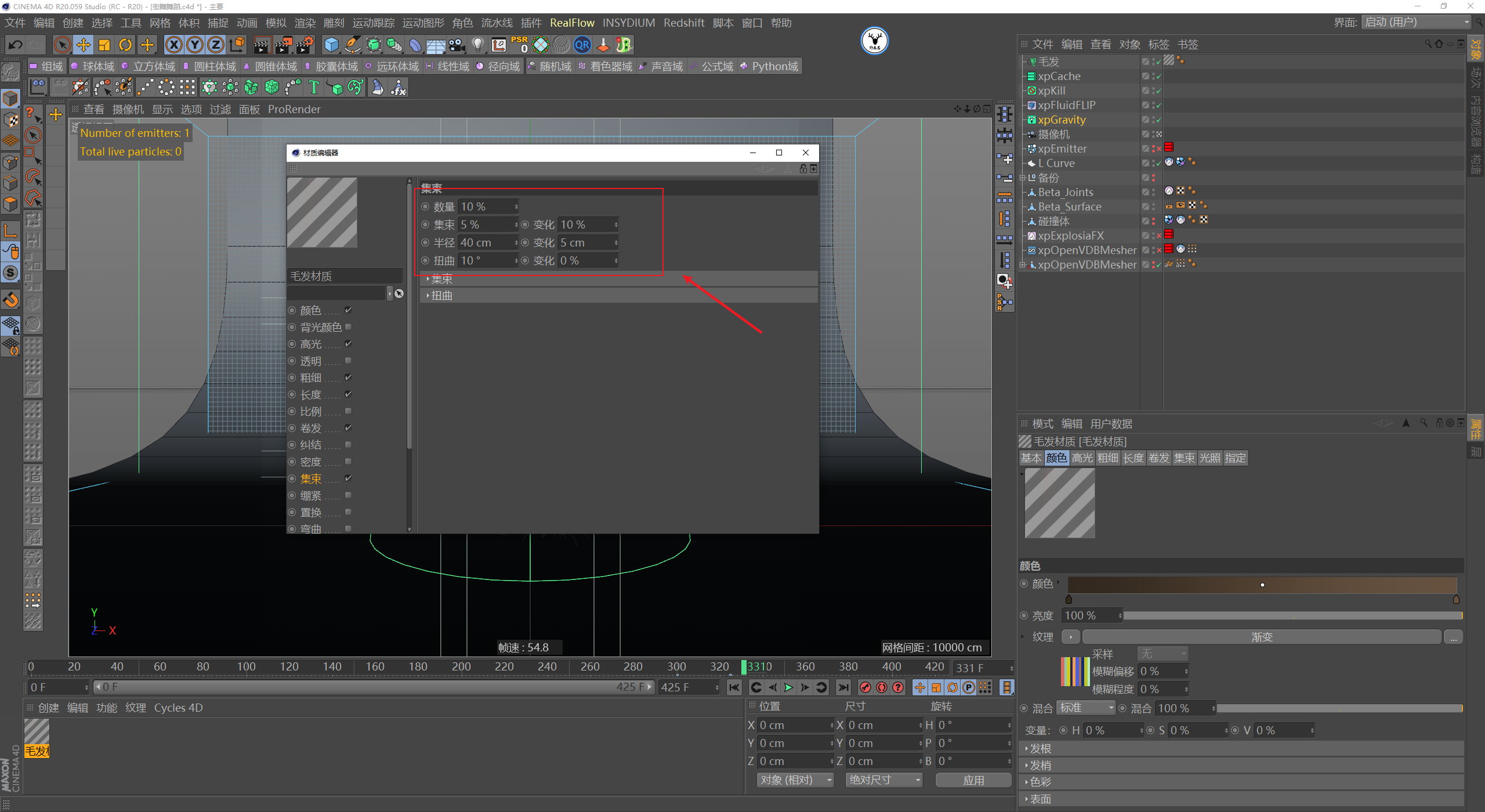
Task: Expand the 扭曲 section in material editor
Action: pyautogui.click(x=441, y=296)
